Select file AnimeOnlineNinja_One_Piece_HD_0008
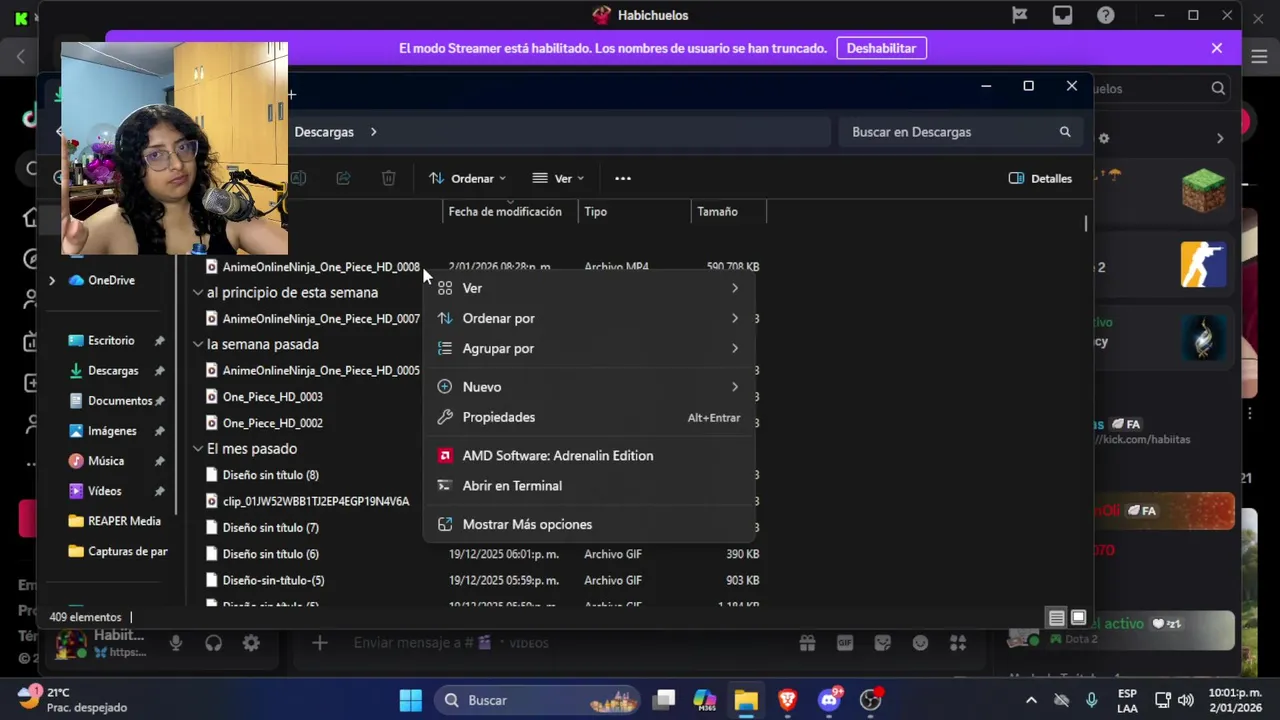This screenshot has width=1280, height=720. click(x=321, y=267)
